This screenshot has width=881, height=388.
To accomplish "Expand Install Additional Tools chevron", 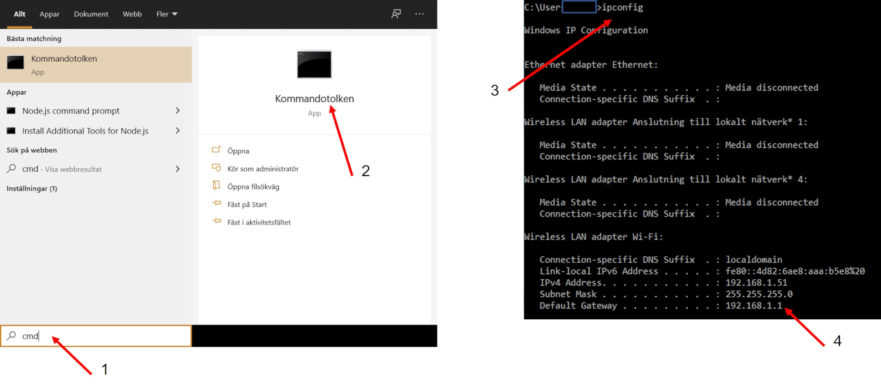I will click(178, 131).
